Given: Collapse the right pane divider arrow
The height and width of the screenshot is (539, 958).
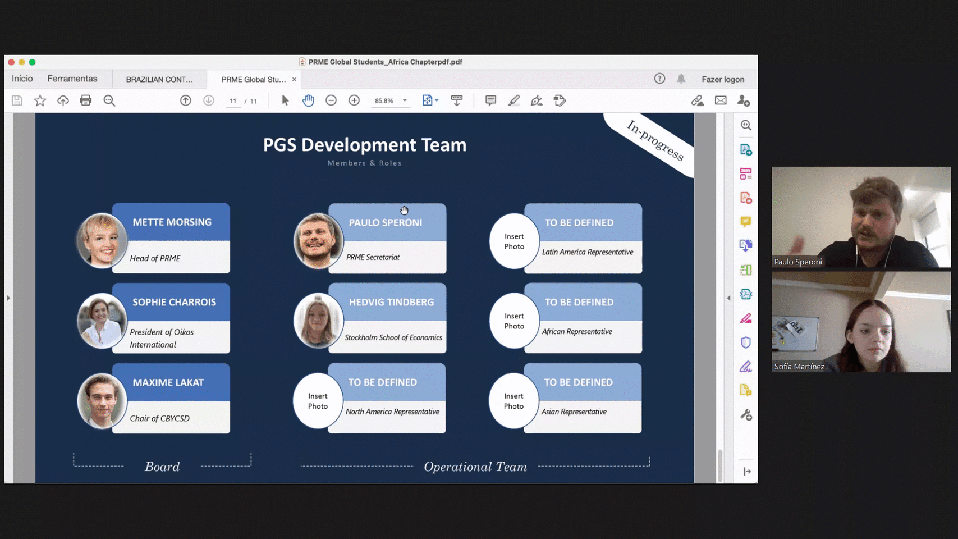Looking at the screenshot, I should pyautogui.click(x=728, y=298).
